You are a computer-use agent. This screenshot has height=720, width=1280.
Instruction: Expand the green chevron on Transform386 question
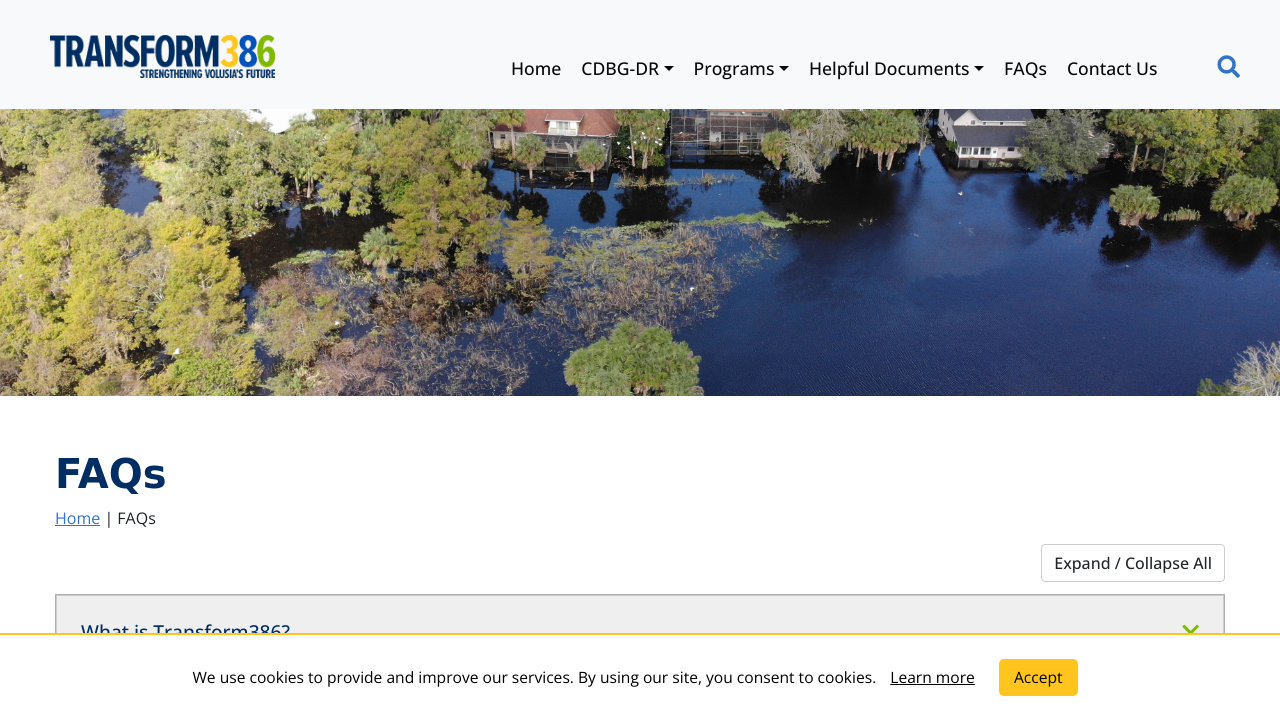tap(1190, 629)
